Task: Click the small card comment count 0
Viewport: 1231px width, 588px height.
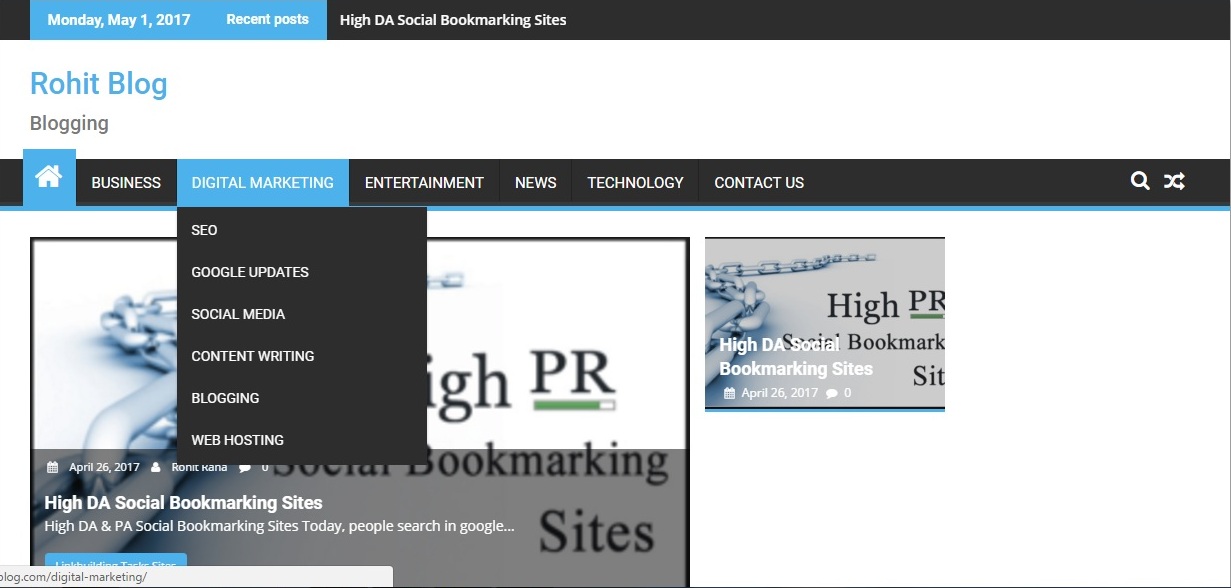Action: click(x=848, y=393)
